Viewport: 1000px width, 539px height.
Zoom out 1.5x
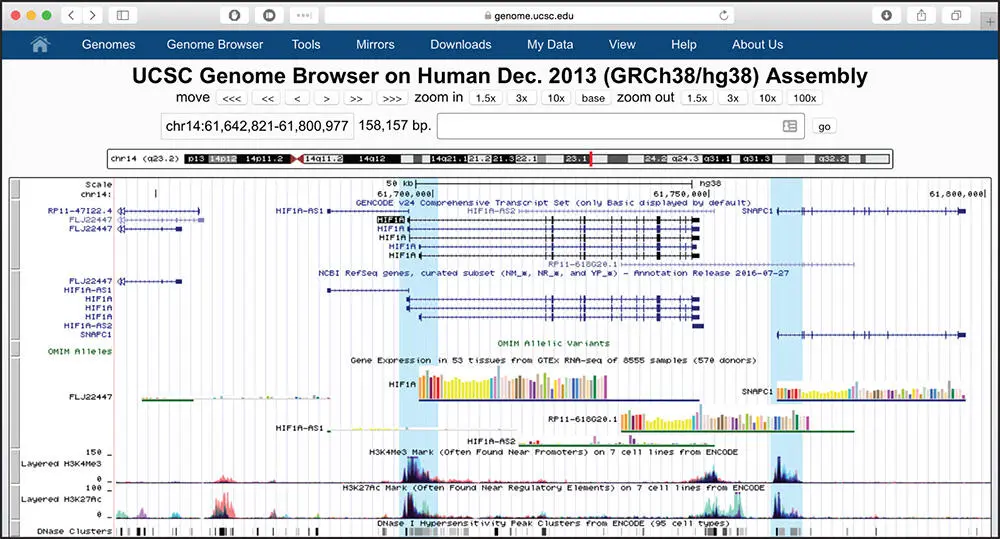pyautogui.click(x=697, y=98)
